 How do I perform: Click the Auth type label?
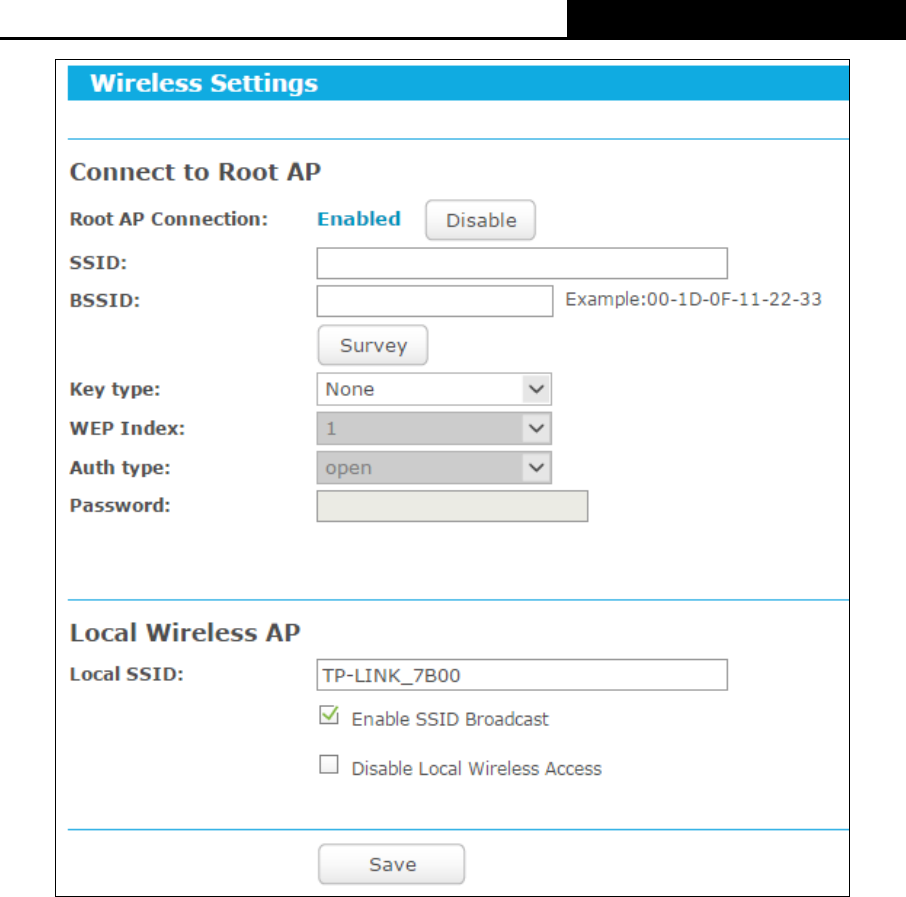tap(120, 468)
